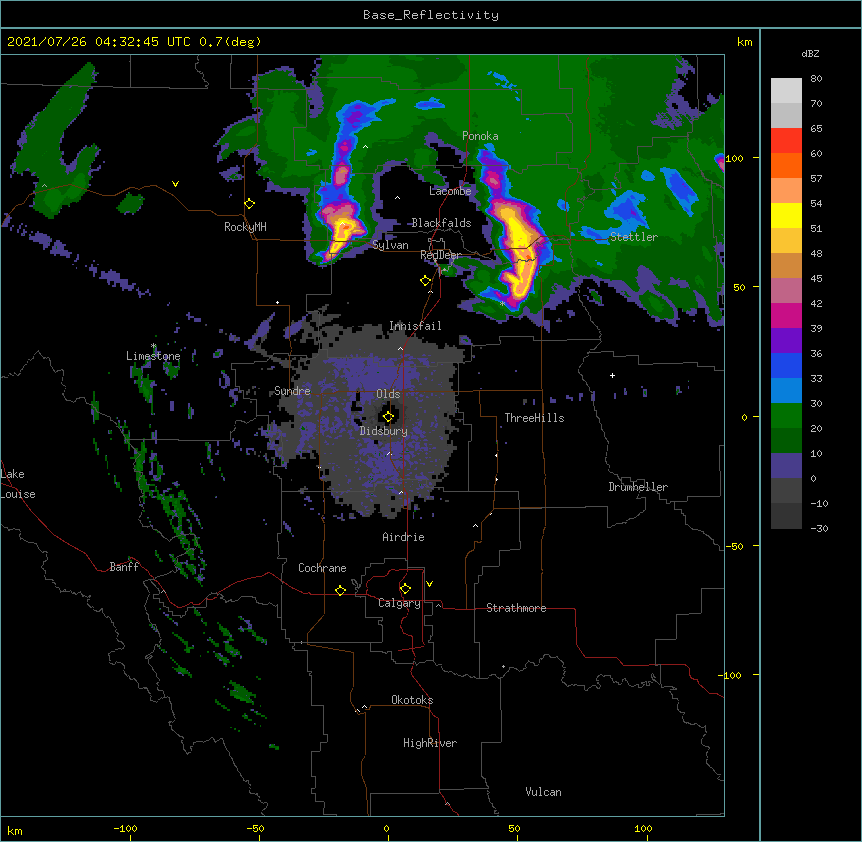The height and width of the screenshot is (842, 862).
Task: Pick the light grey 70-80 dBZ legend swatch
Action: 786,91
